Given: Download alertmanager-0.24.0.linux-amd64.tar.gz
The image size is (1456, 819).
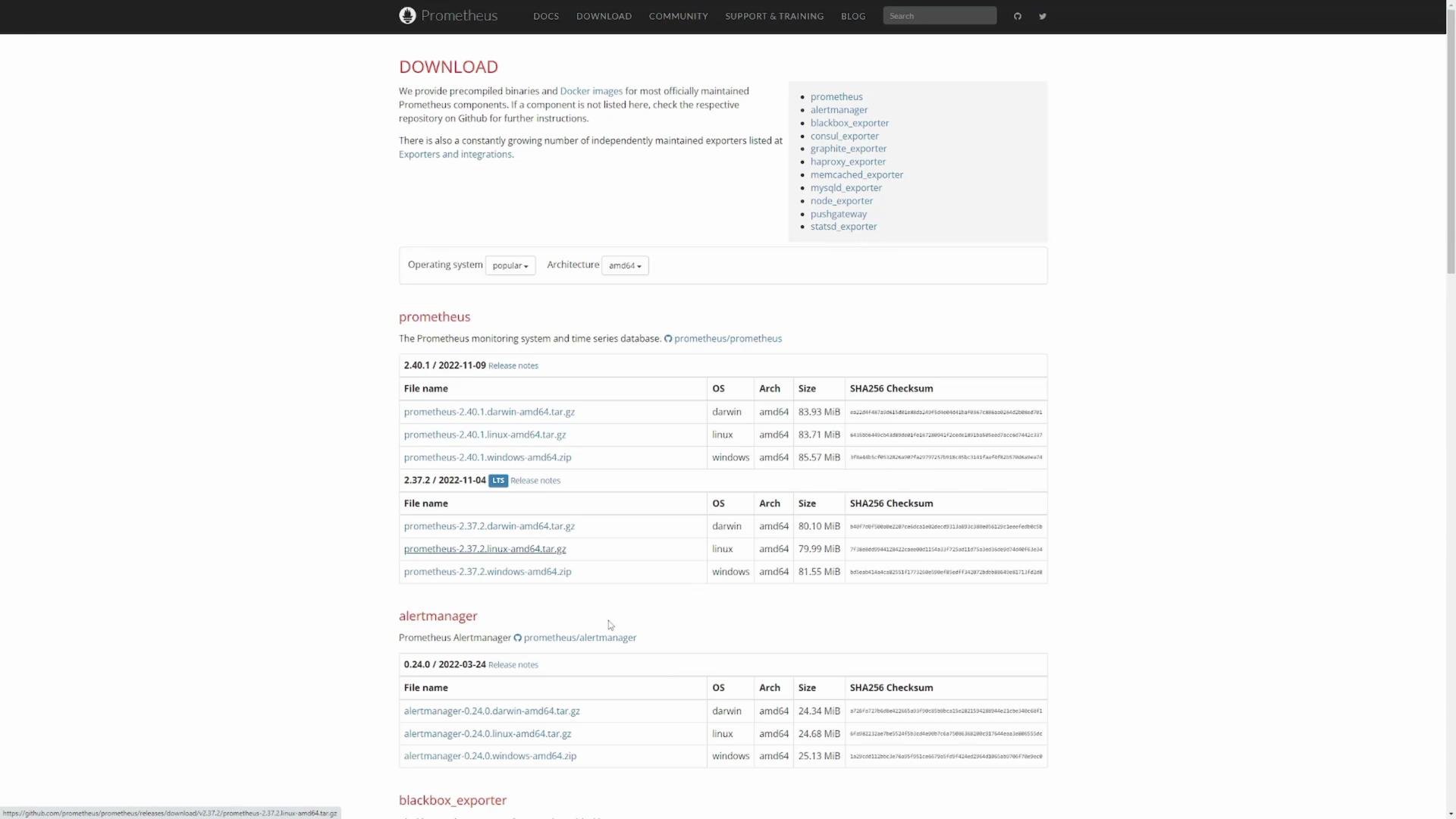Looking at the screenshot, I should point(488,734).
